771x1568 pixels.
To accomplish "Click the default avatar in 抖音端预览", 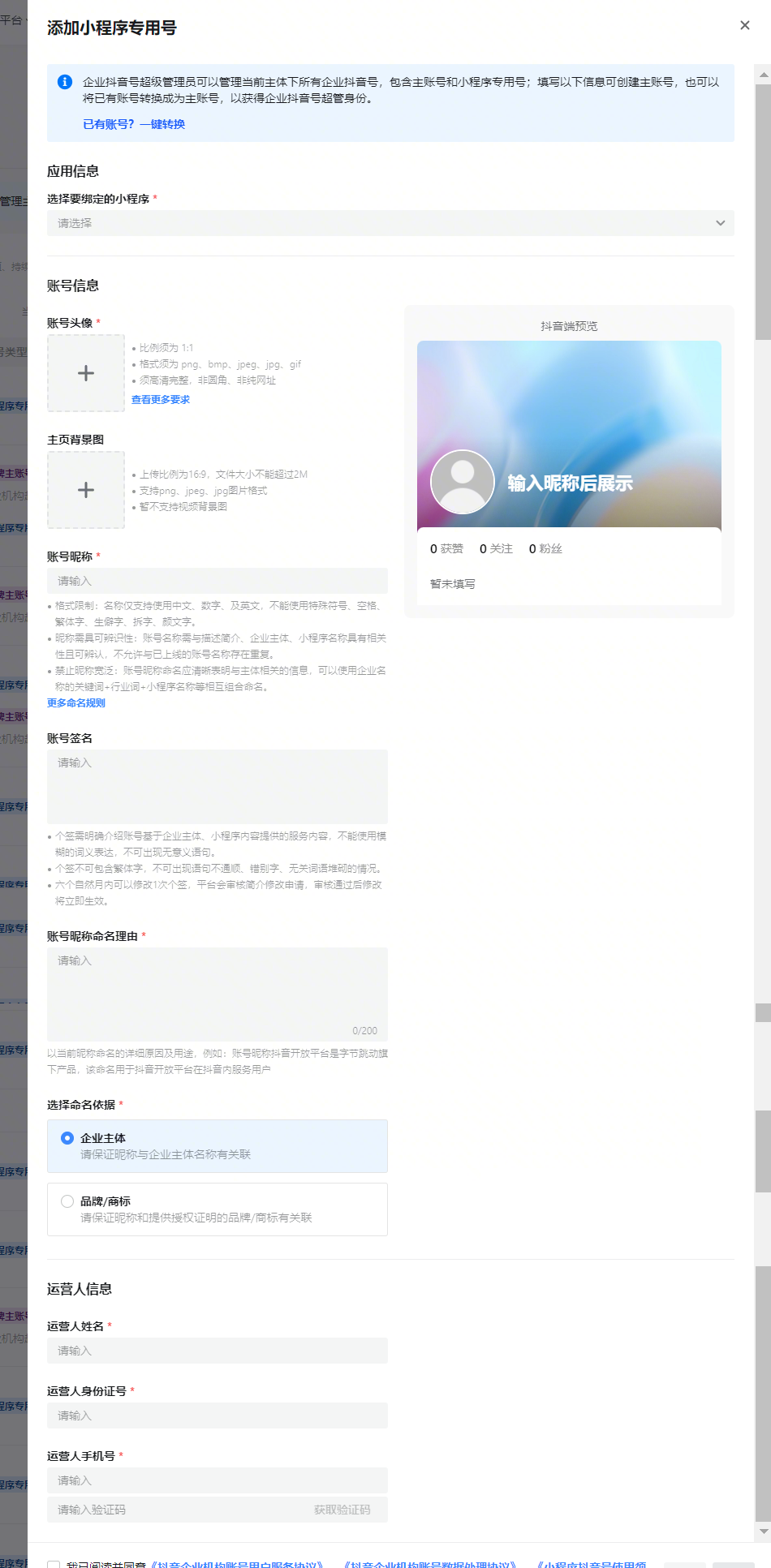I will coord(462,482).
